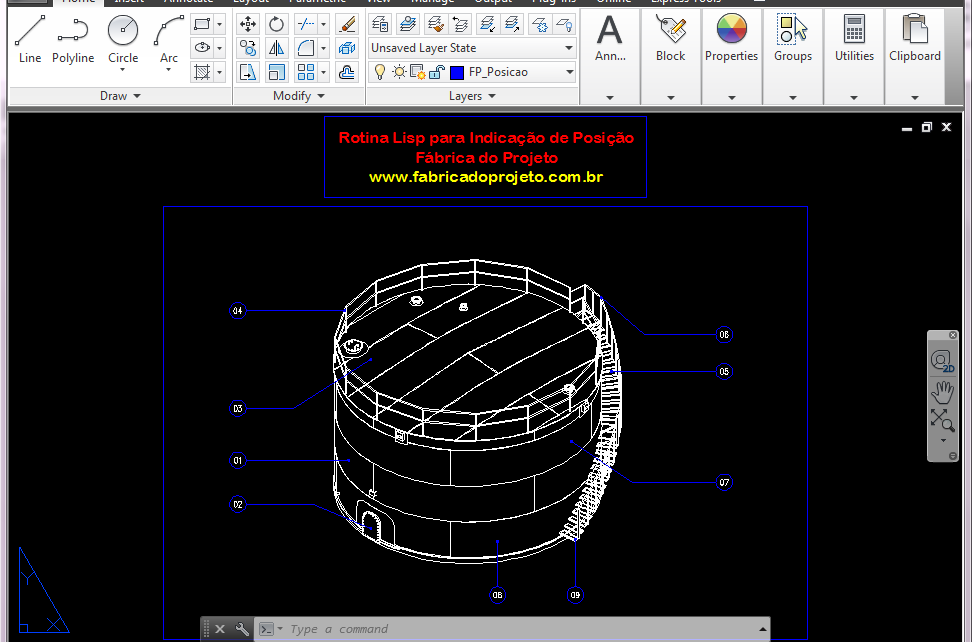Click the Mirror tool icon

[277, 48]
